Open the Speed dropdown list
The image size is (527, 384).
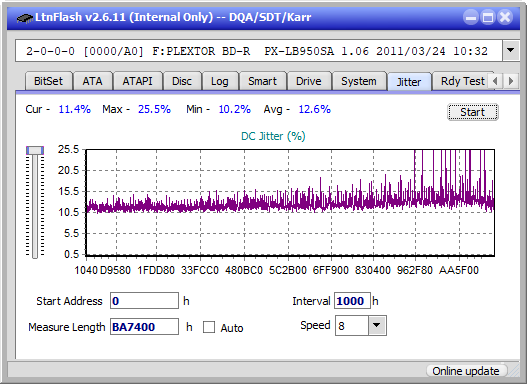[x=377, y=325]
